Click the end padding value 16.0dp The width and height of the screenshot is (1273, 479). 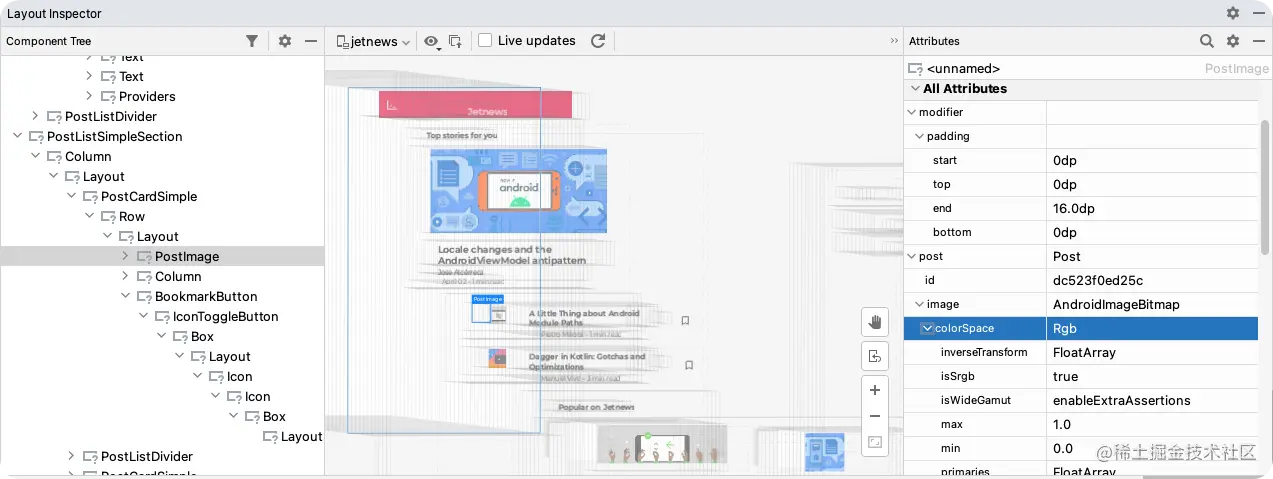pos(1074,208)
